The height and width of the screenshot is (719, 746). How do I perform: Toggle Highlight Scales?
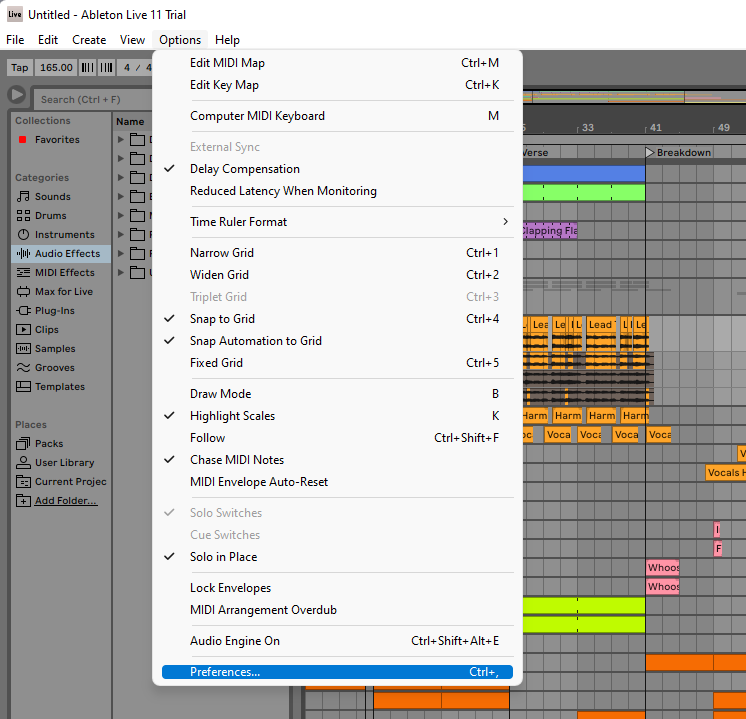point(337,416)
